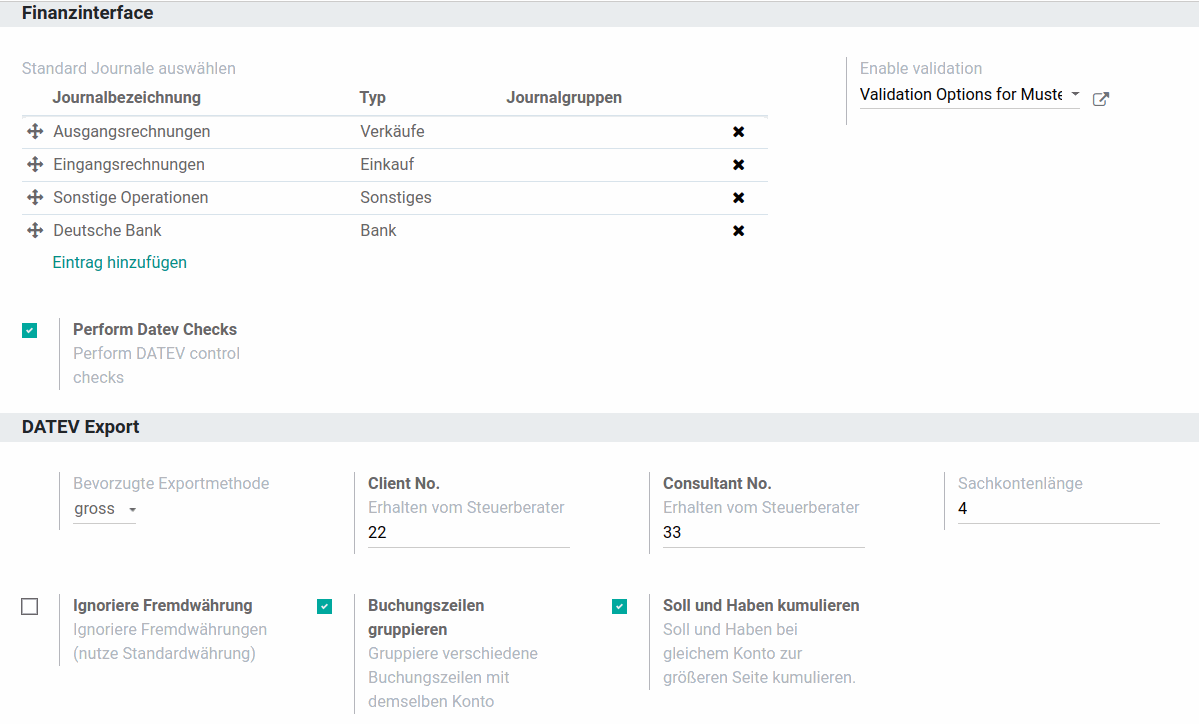Screen dimensions: 1199x724
Task: Toggle Soll und Haben kumulieren checkbox
Action: pyautogui.click(x=619, y=606)
